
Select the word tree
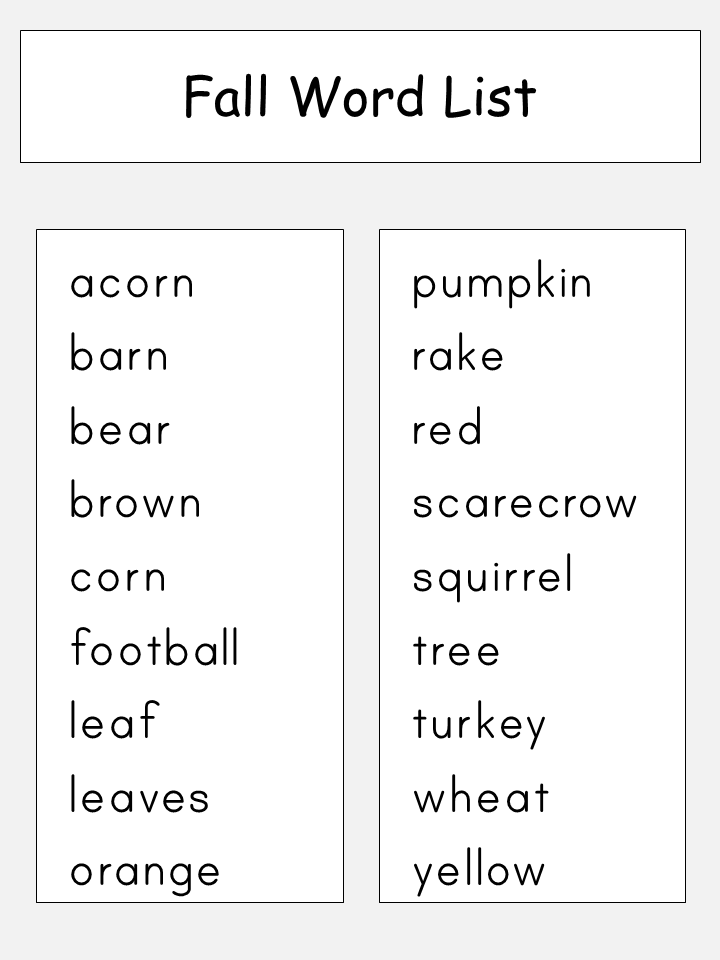tap(456, 650)
